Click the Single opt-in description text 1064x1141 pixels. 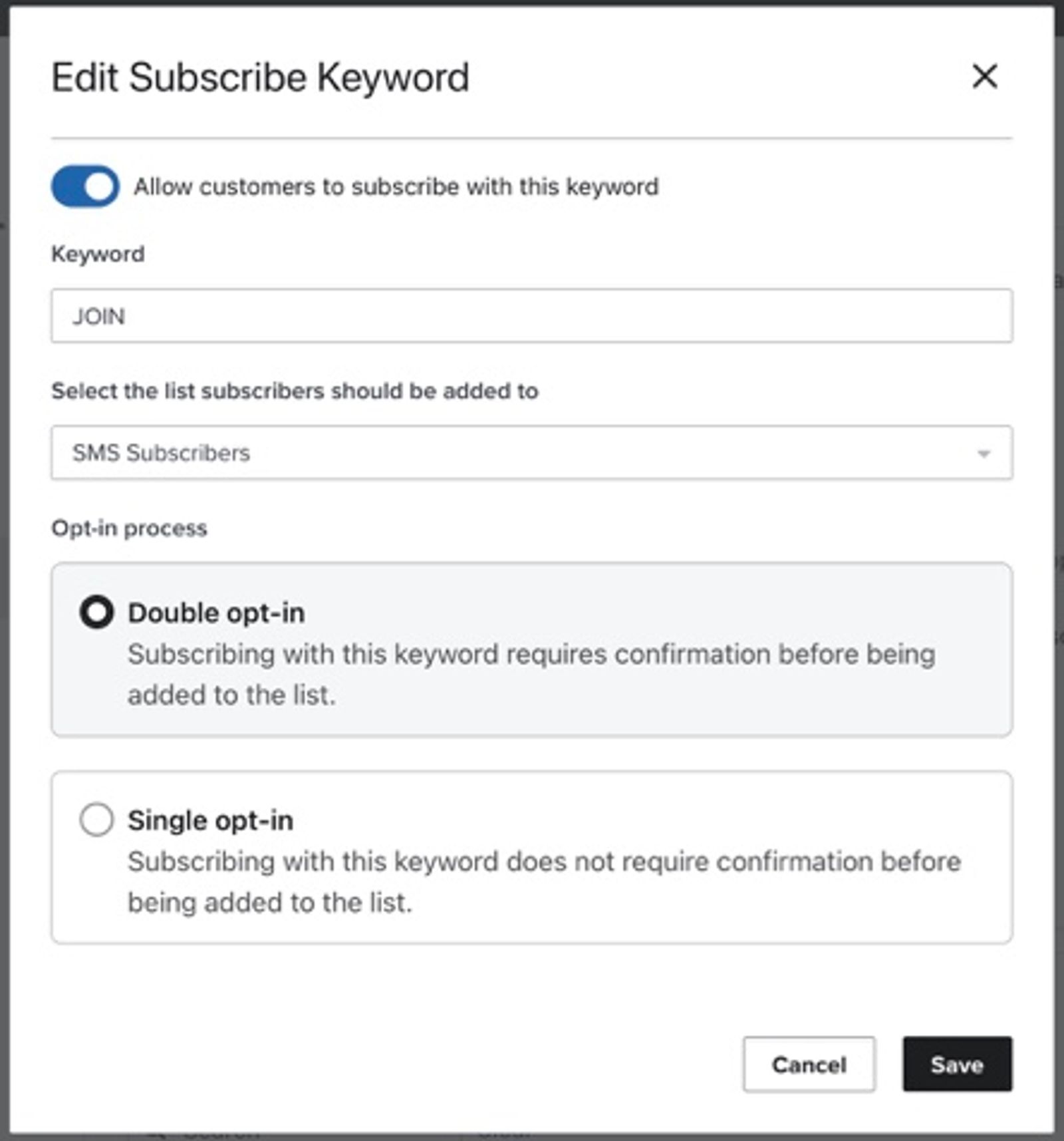(544, 882)
